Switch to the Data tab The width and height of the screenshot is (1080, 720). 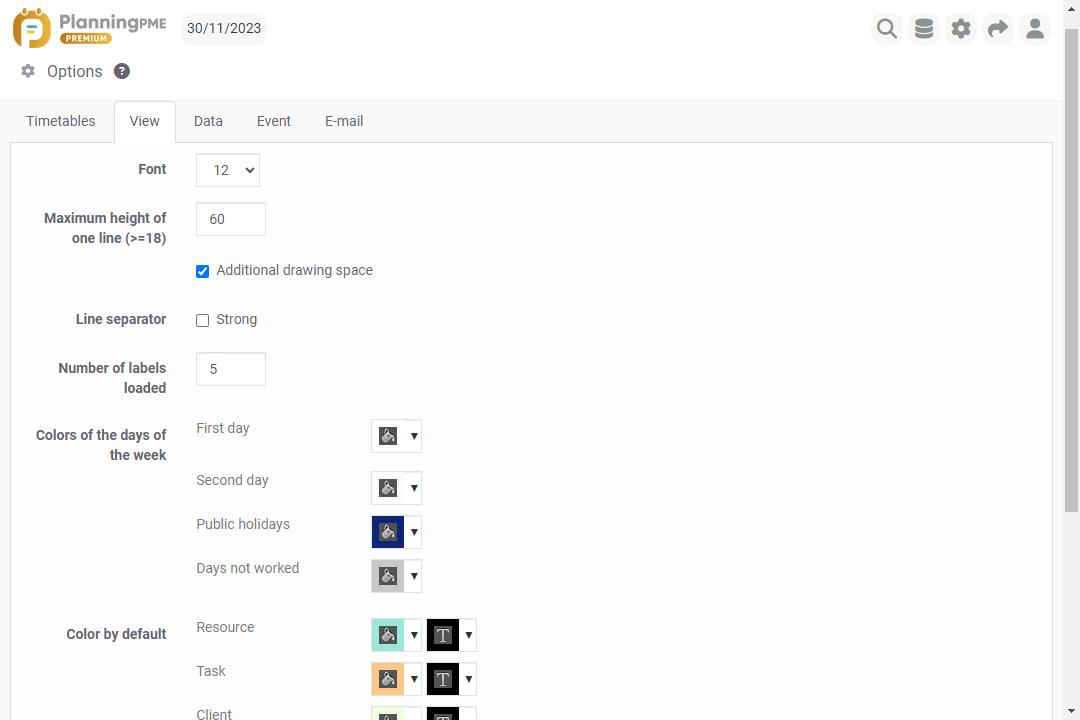(x=208, y=121)
